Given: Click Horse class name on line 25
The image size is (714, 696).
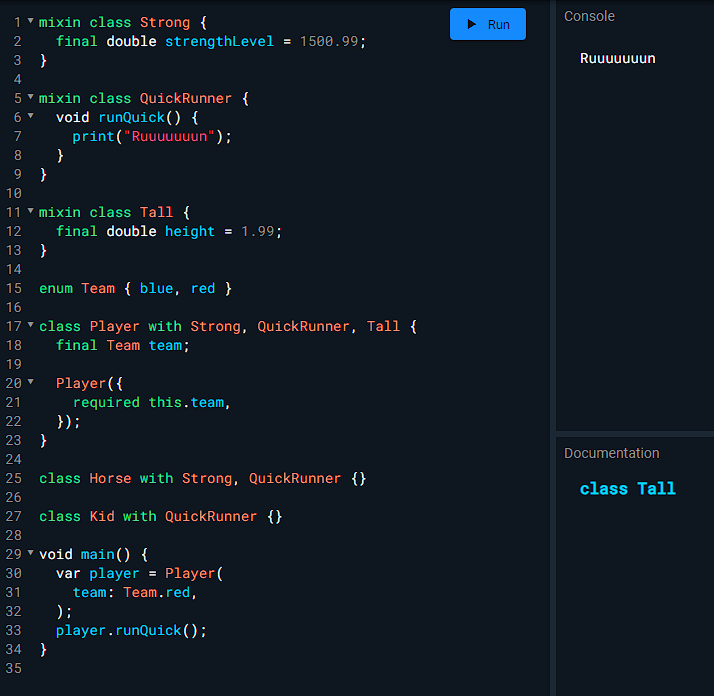Looking at the screenshot, I should [110, 478].
